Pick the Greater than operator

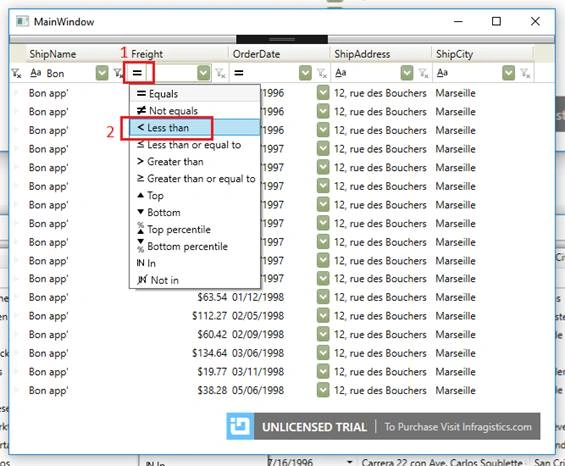[x=195, y=161]
